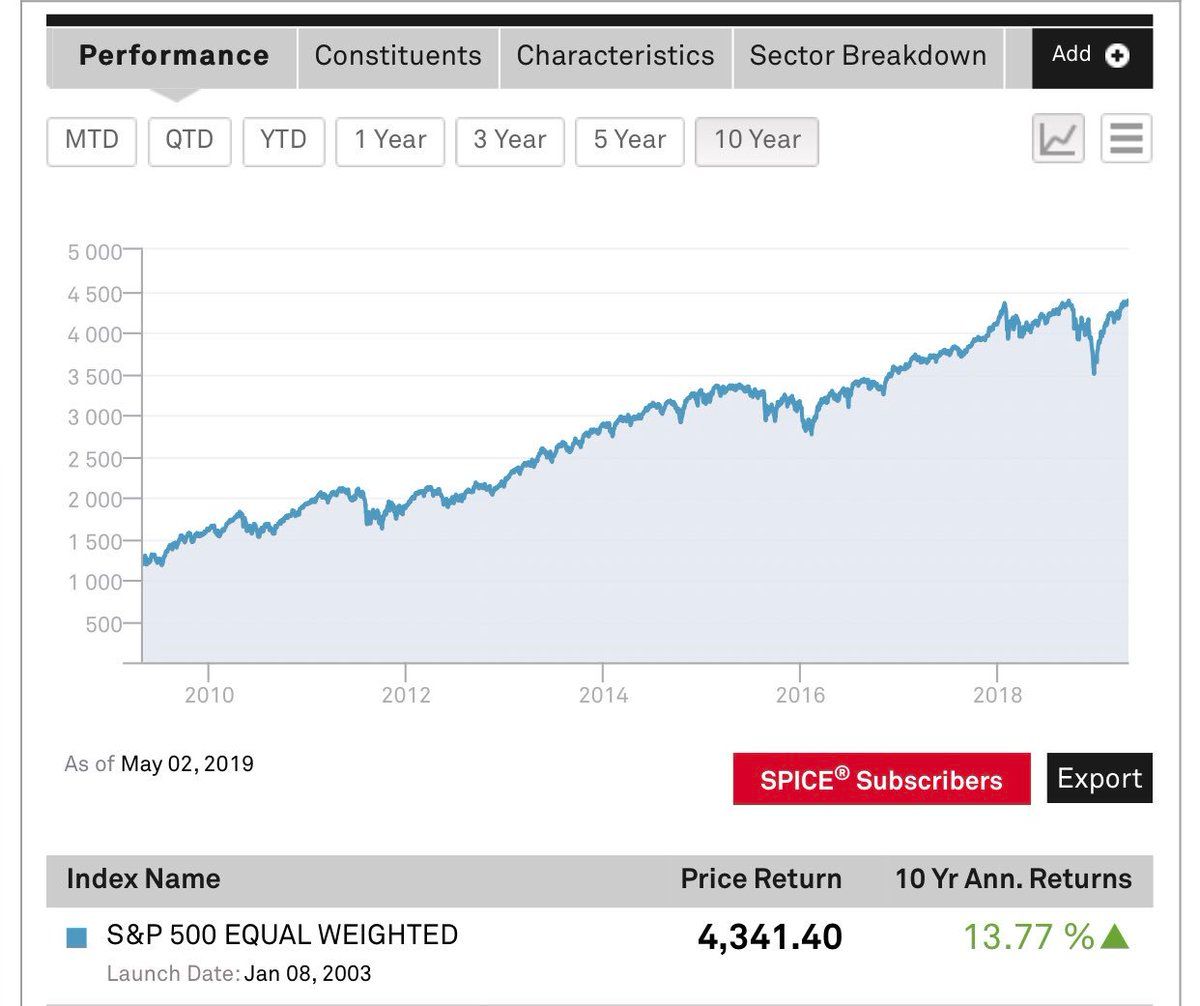The height and width of the screenshot is (1006, 1200).
Task: Click the S&P 500 EQUAL WEIGHTED index name
Action: click(x=282, y=935)
